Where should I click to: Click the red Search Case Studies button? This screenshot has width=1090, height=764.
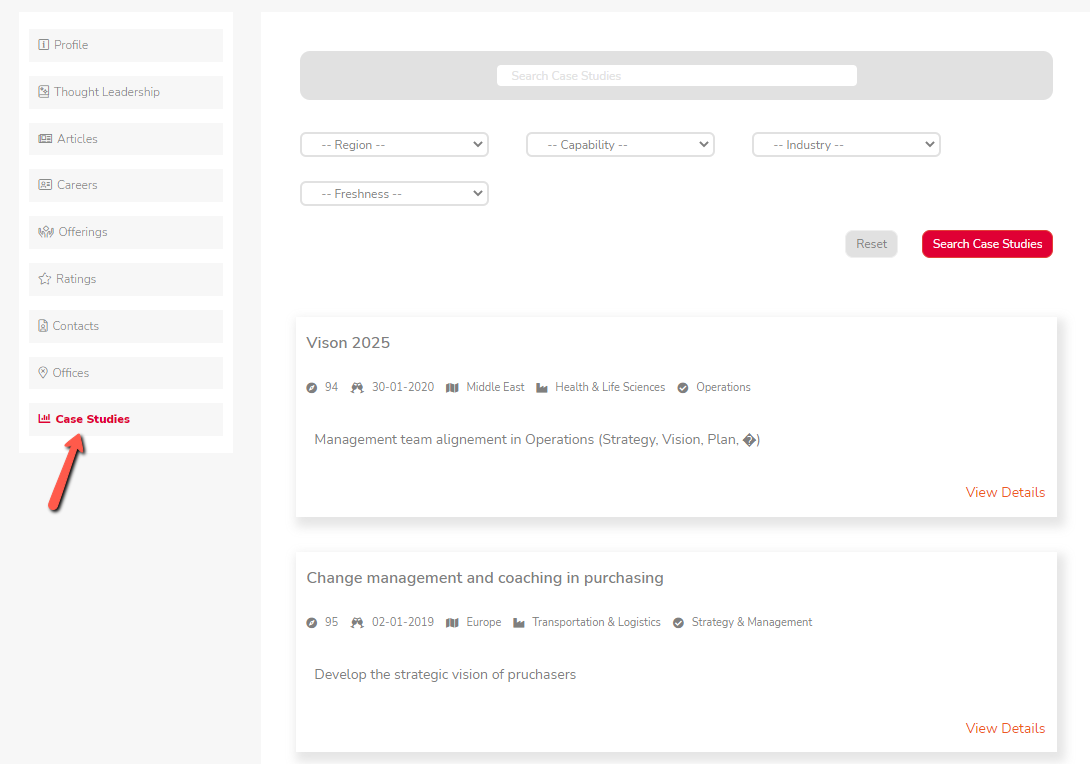click(x=987, y=244)
